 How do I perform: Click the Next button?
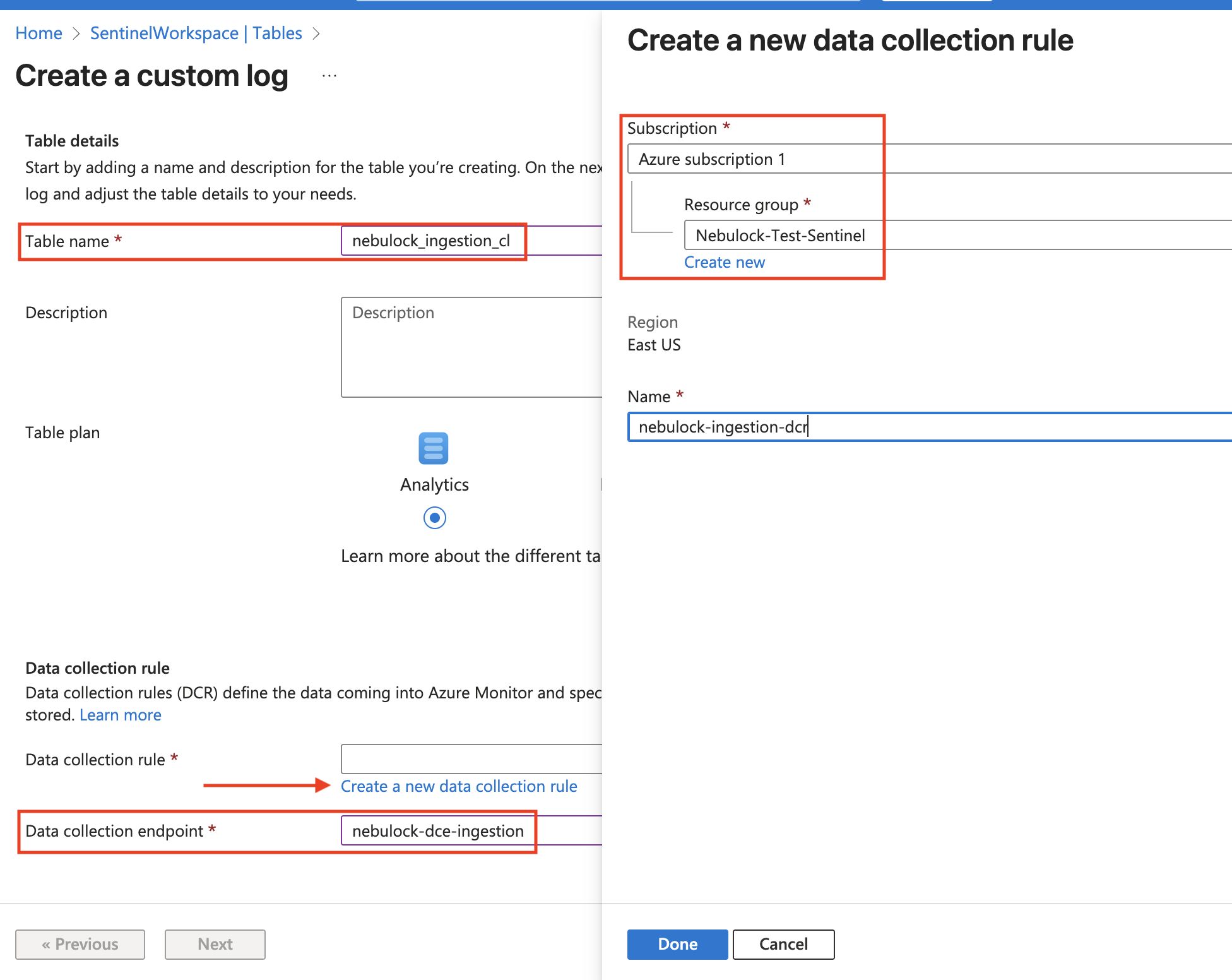215,944
